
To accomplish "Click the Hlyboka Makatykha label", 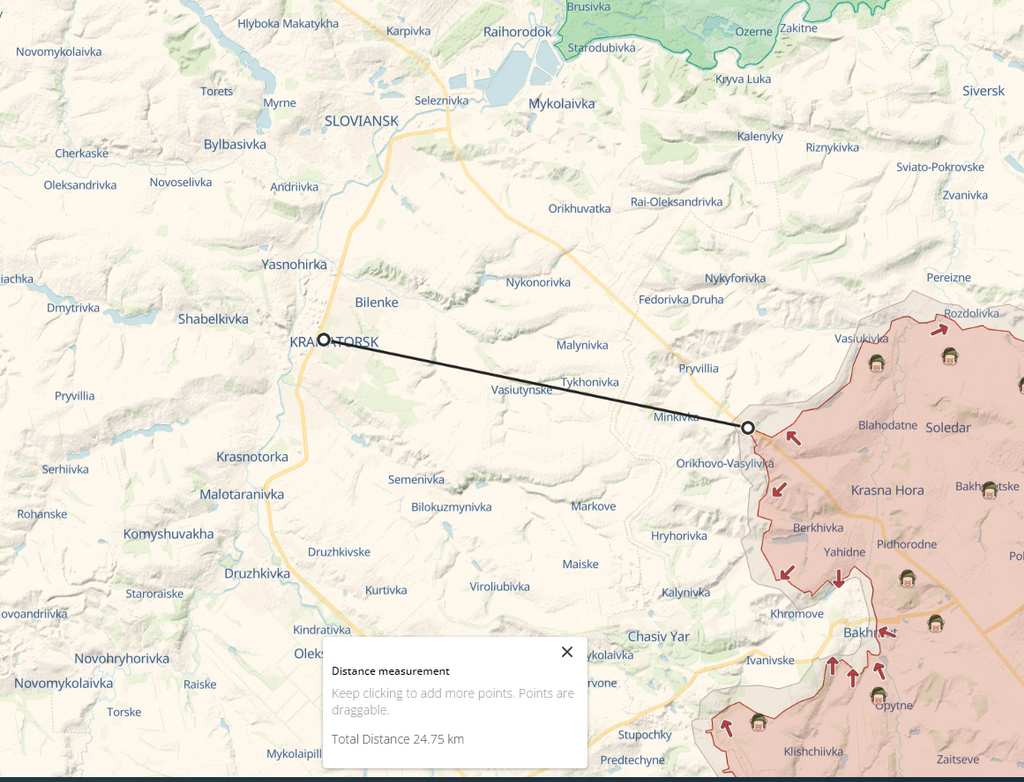I will (x=288, y=24).
